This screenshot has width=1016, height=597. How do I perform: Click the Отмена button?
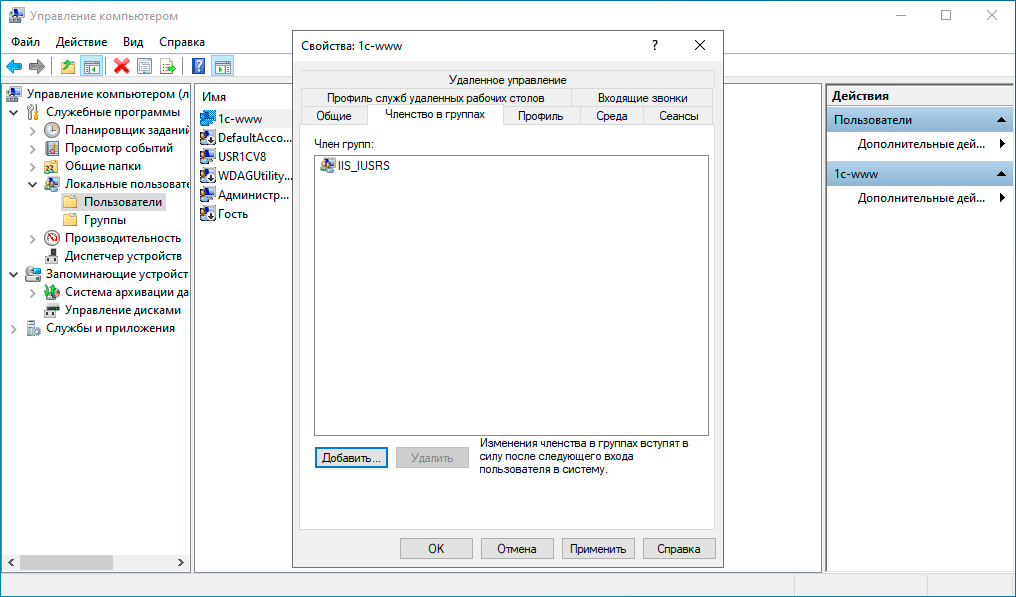pos(517,548)
